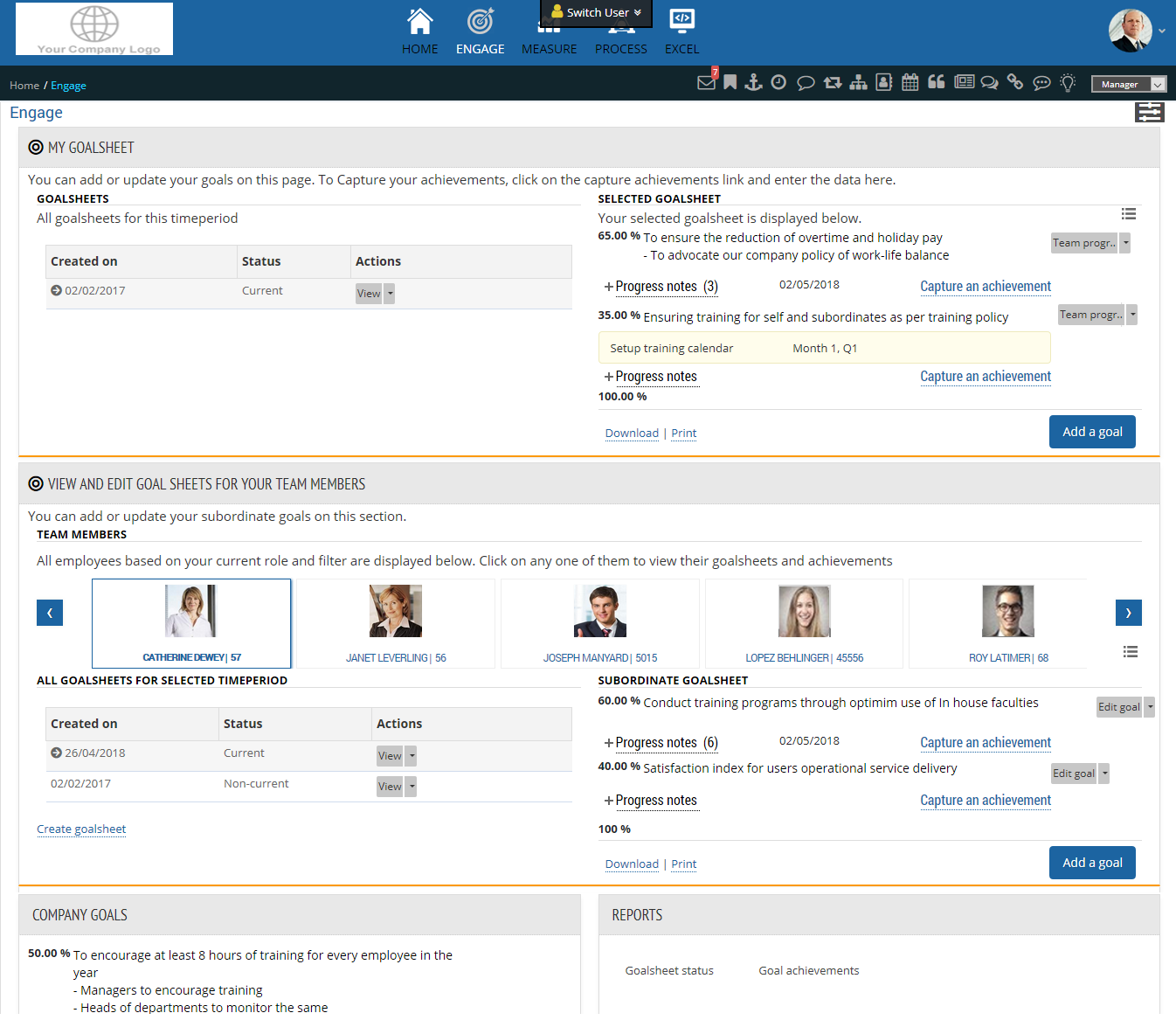Download the selected goalsheet
The width and height of the screenshot is (1176, 1020).
(632, 434)
